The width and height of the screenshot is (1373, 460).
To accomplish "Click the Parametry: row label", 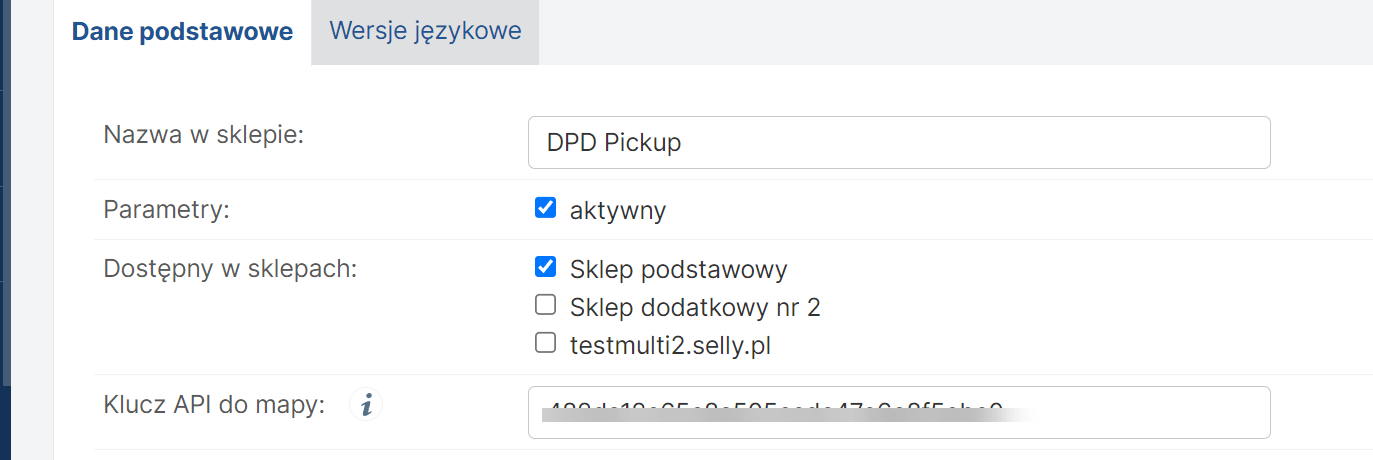I will click(x=166, y=210).
